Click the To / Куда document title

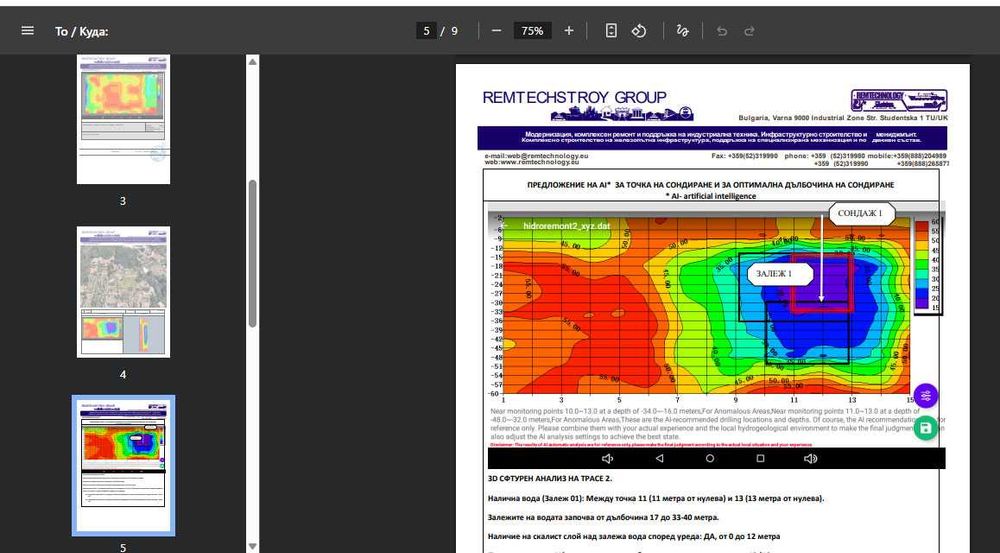tap(82, 31)
